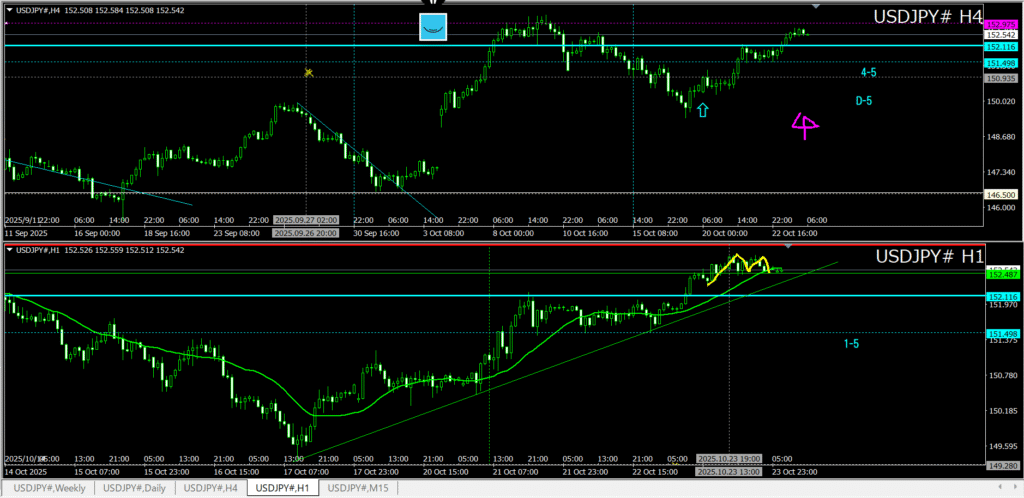Open the USDJPY#,Daily tab
This screenshot has height=498, width=1024.
(x=136, y=488)
